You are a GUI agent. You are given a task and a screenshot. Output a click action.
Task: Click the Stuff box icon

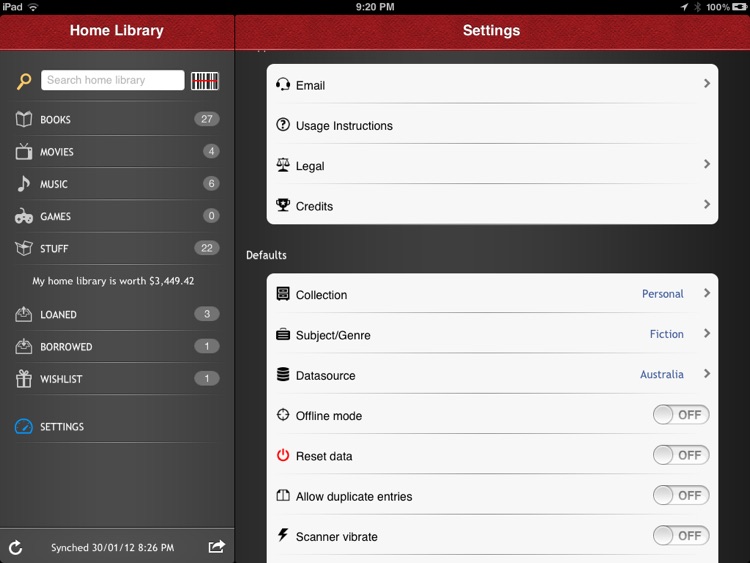tap(23, 248)
